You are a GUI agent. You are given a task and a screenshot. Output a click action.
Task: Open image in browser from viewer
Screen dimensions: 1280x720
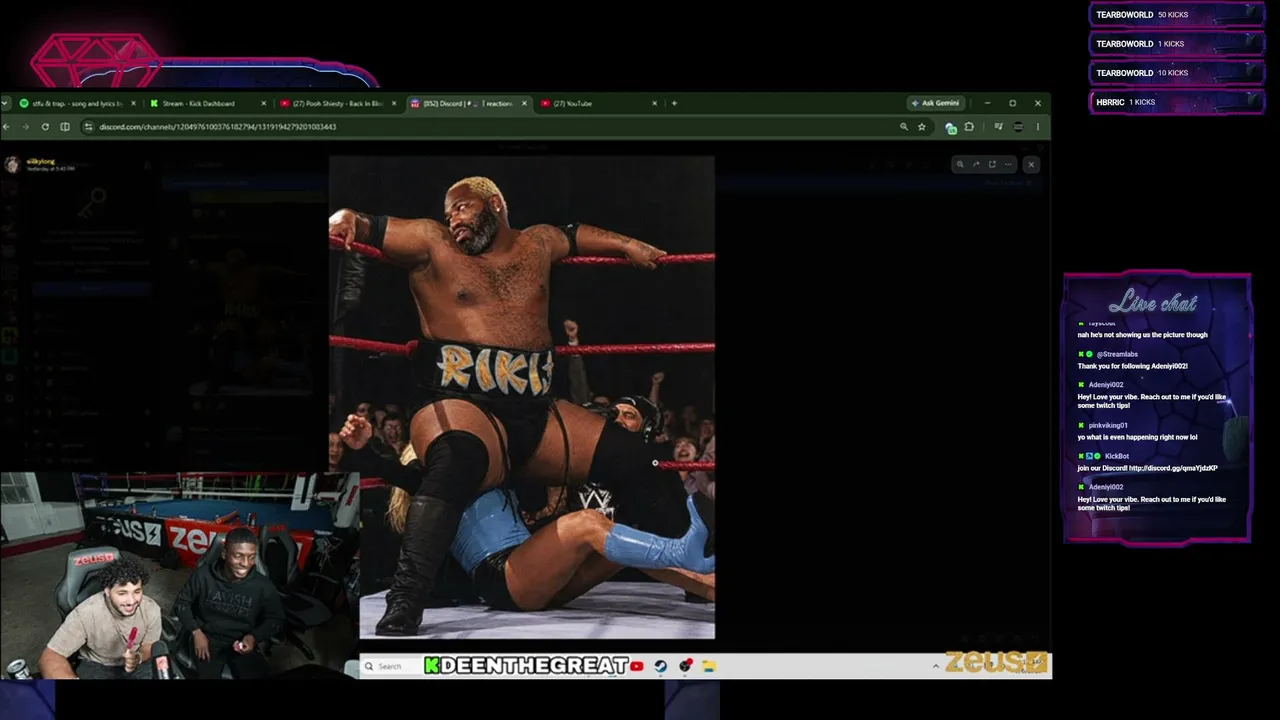pos(992,164)
